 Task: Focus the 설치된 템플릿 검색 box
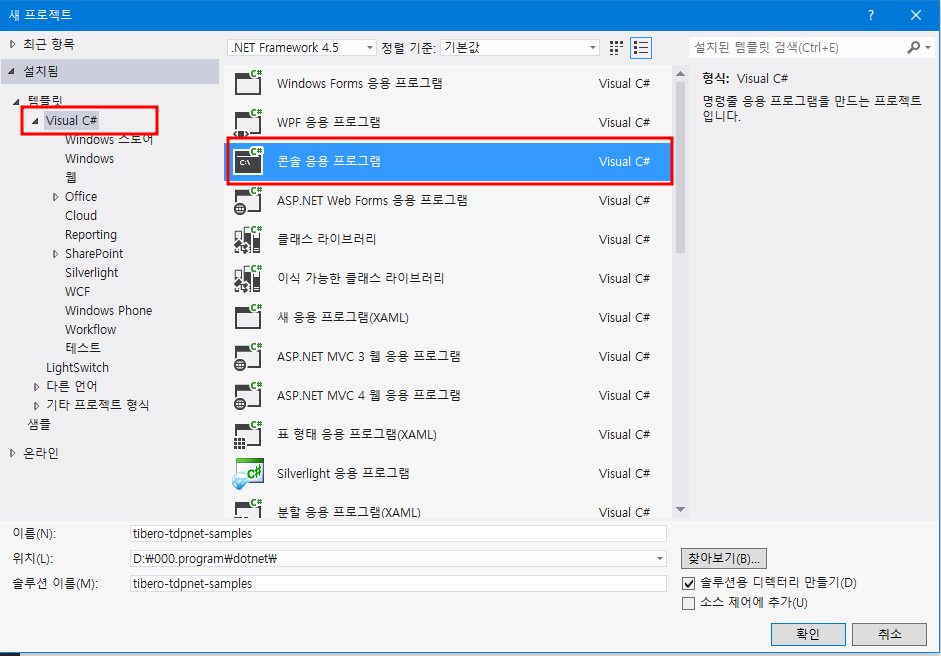coord(798,47)
